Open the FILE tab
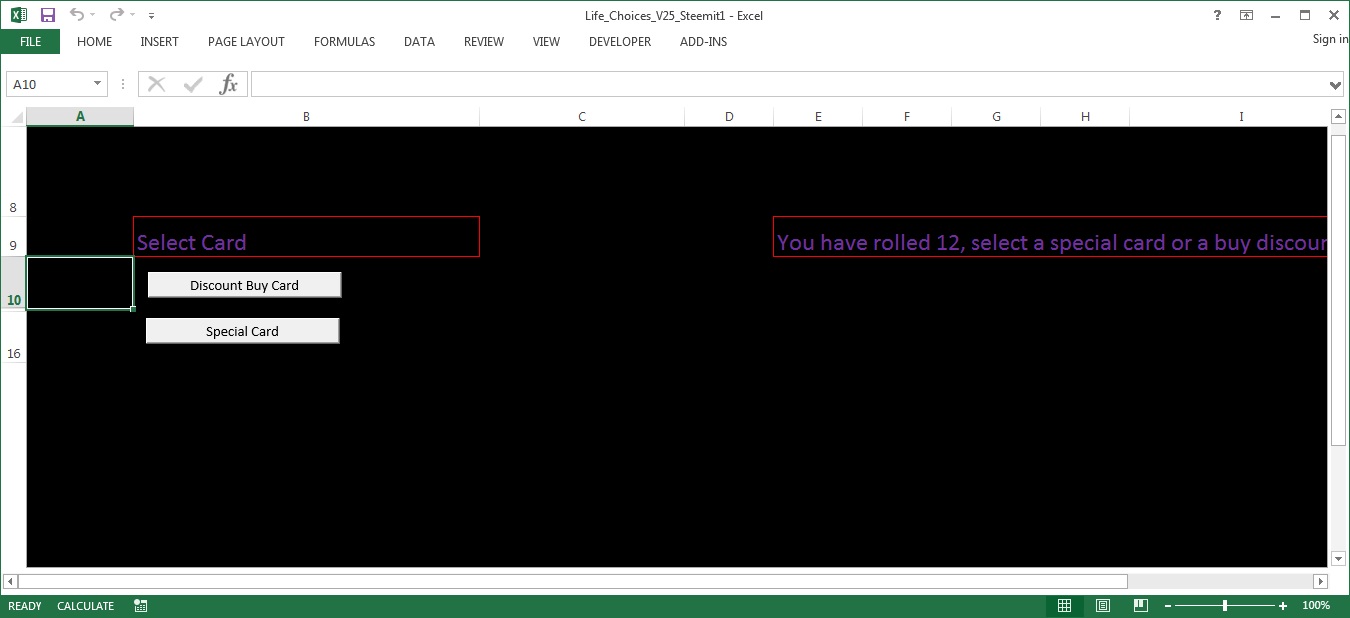 30,42
